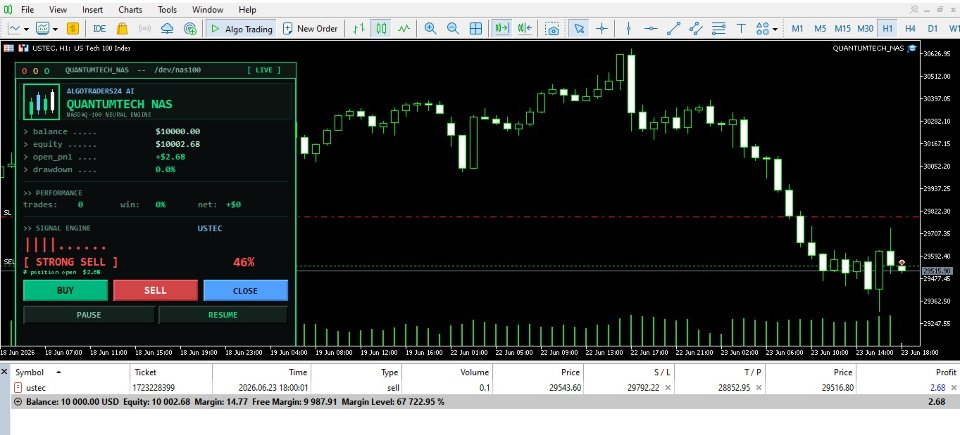
Task: Click the red SL level line on chart
Action: [609, 216]
